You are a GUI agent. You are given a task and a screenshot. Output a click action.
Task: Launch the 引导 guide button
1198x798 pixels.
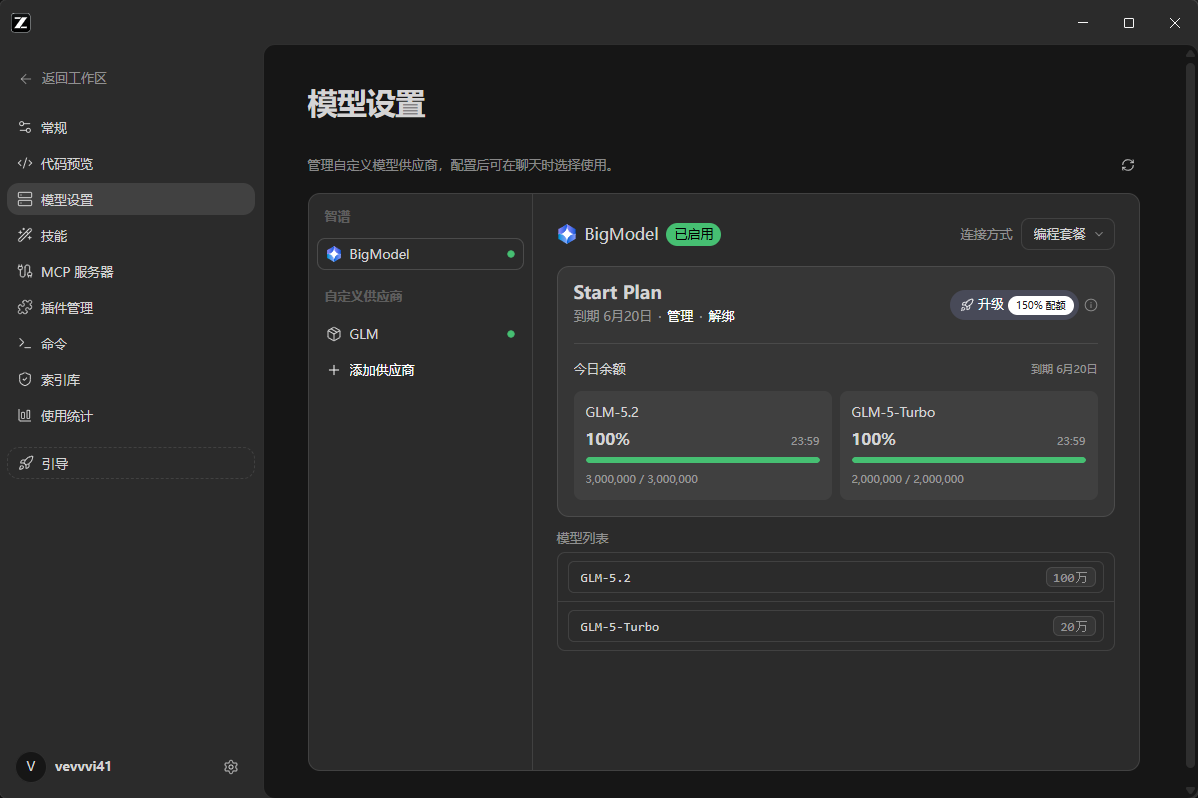[131, 463]
